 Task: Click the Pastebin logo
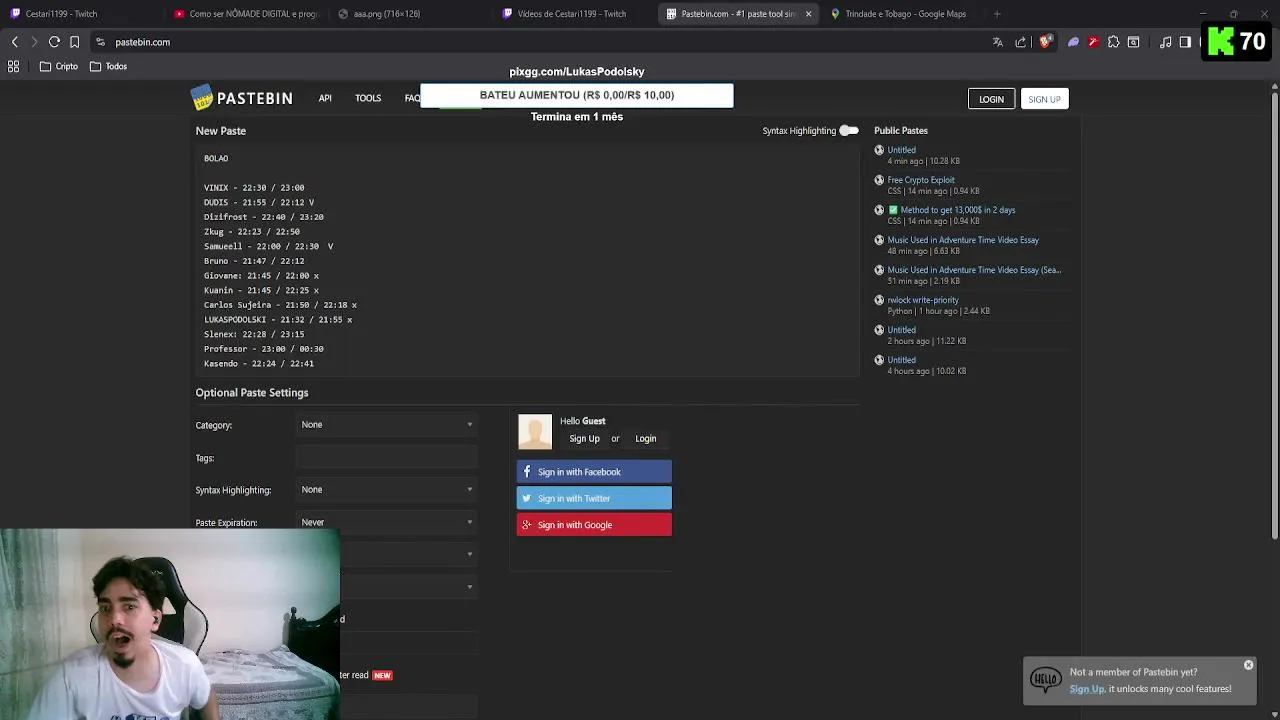[x=241, y=98]
